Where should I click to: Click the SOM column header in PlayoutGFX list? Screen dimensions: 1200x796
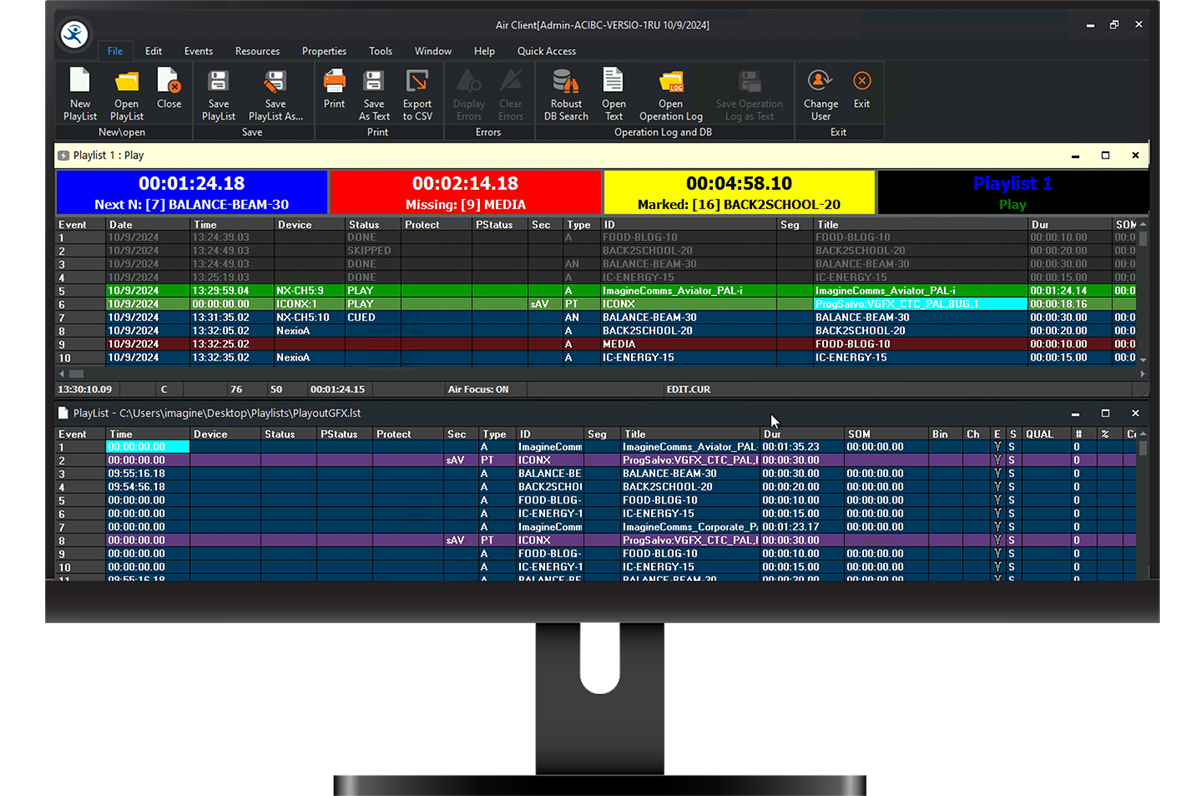(x=886, y=434)
